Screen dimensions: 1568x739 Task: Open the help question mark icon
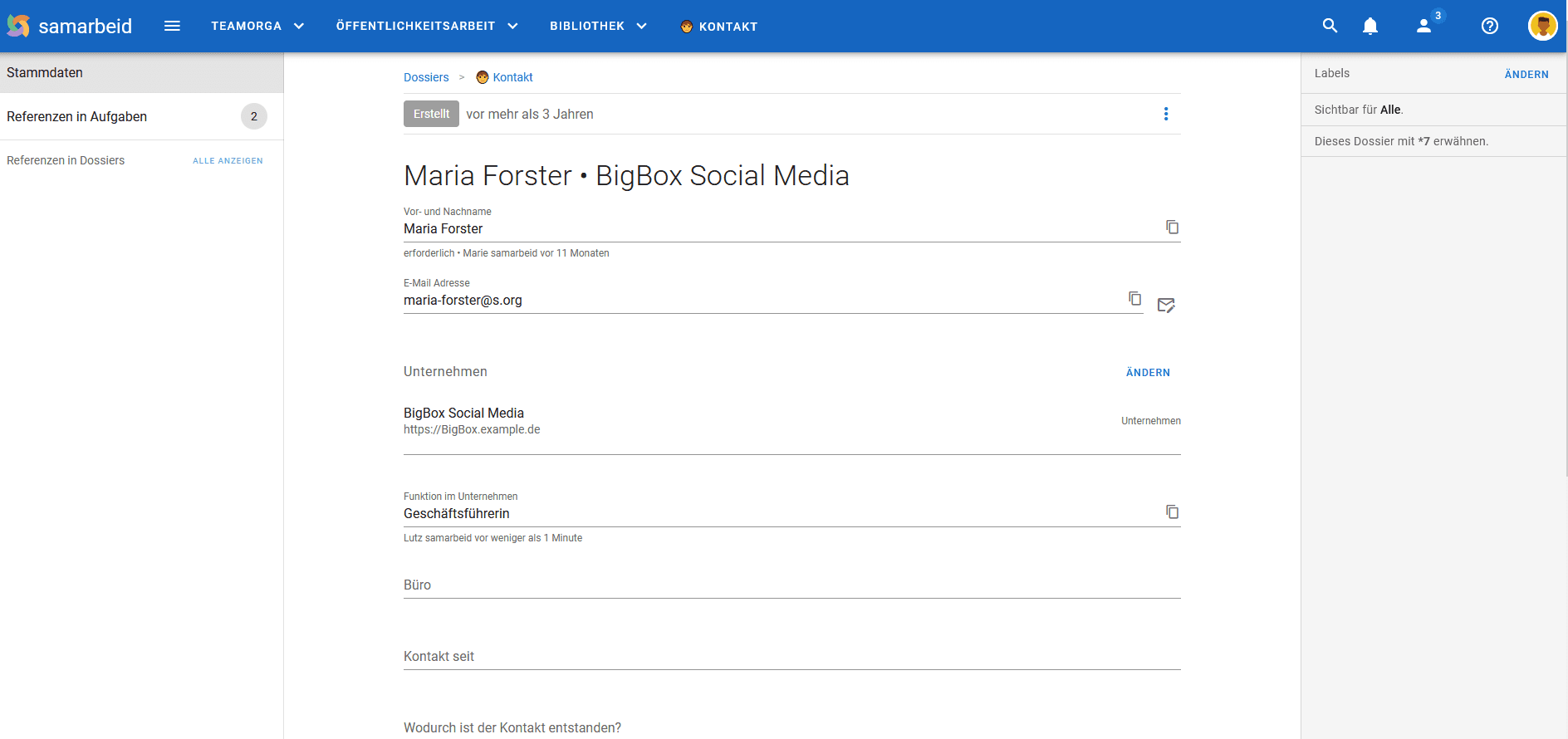tap(1489, 26)
